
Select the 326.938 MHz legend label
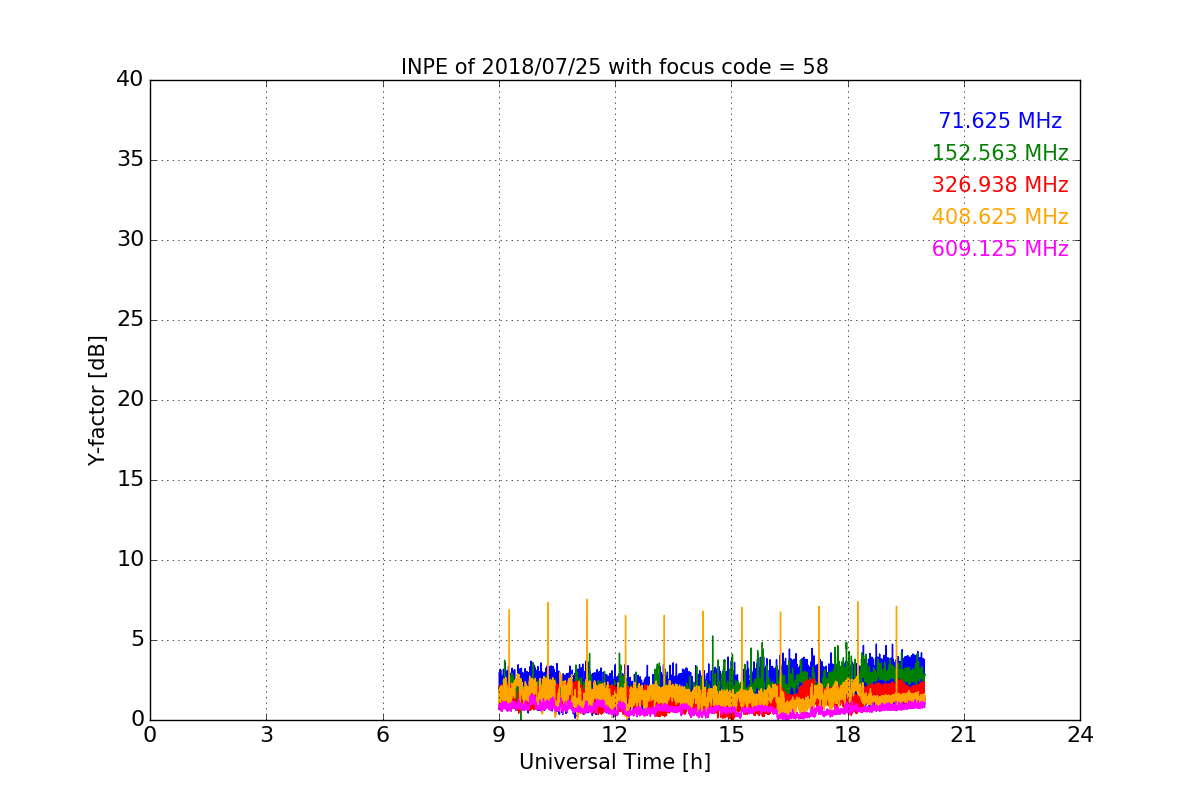click(x=1000, y=185)
